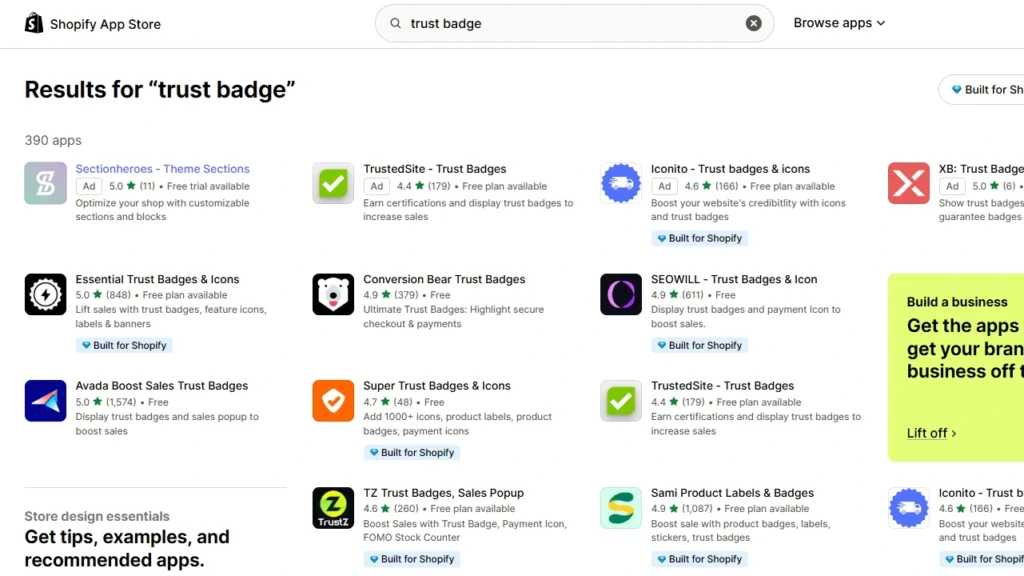This screenshot has height=576, width=1024.
Task: Click the TrustedSite green checkmark app icon
Action: coord(333,184)
